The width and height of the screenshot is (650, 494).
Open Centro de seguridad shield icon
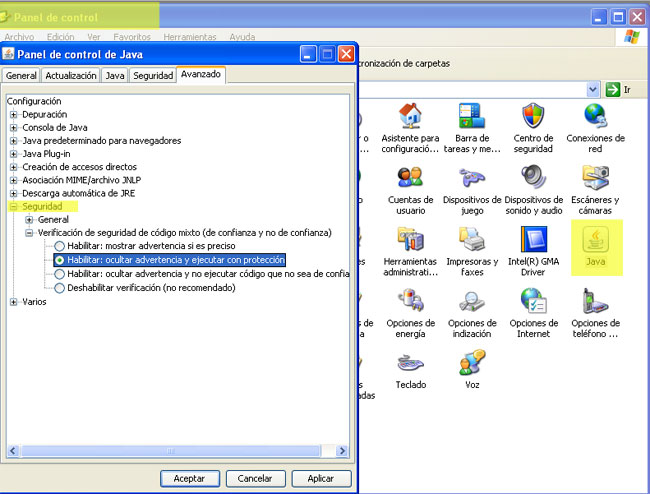coord(533,116)
